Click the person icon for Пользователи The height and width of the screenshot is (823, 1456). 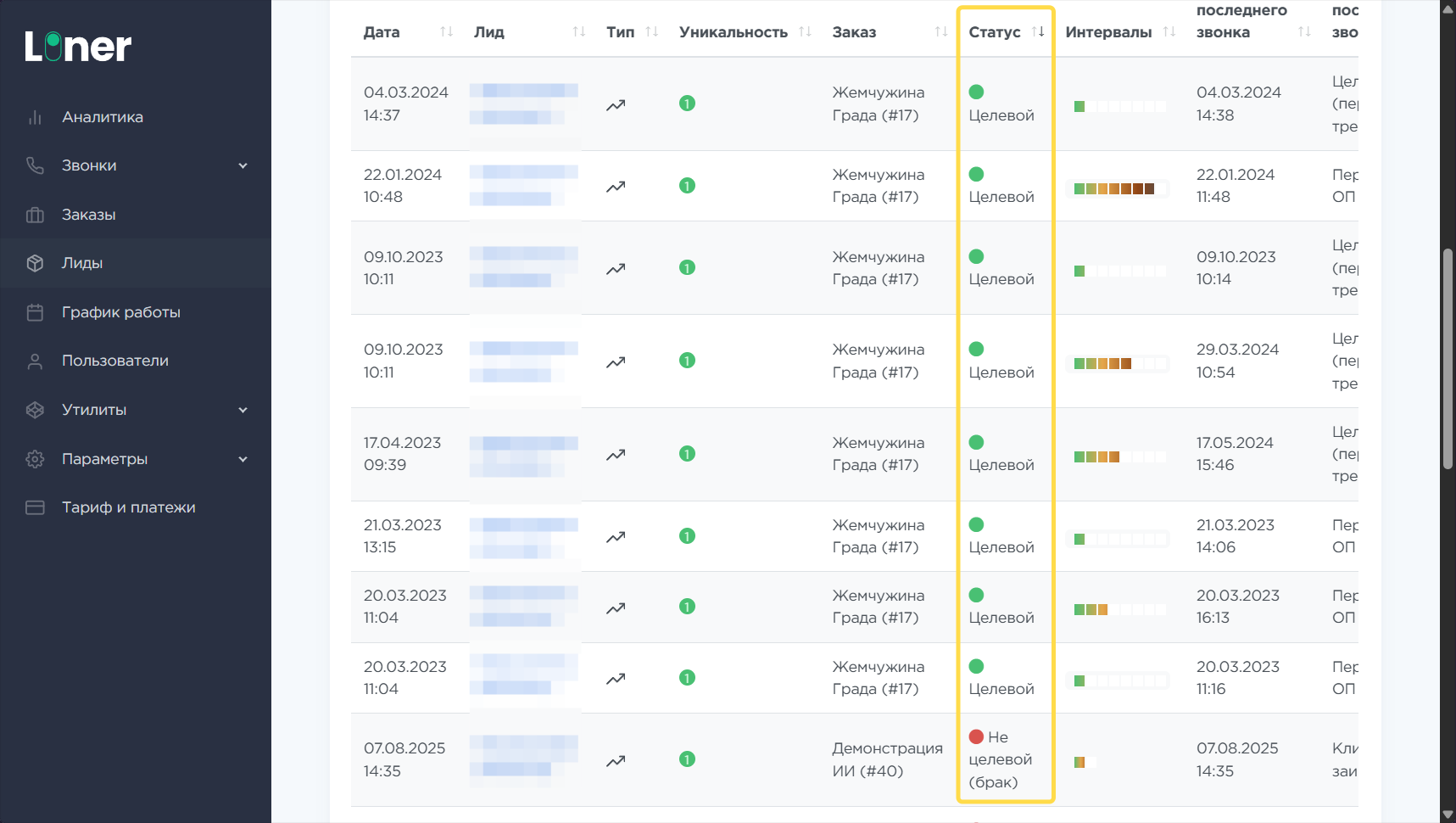[35, 361]
